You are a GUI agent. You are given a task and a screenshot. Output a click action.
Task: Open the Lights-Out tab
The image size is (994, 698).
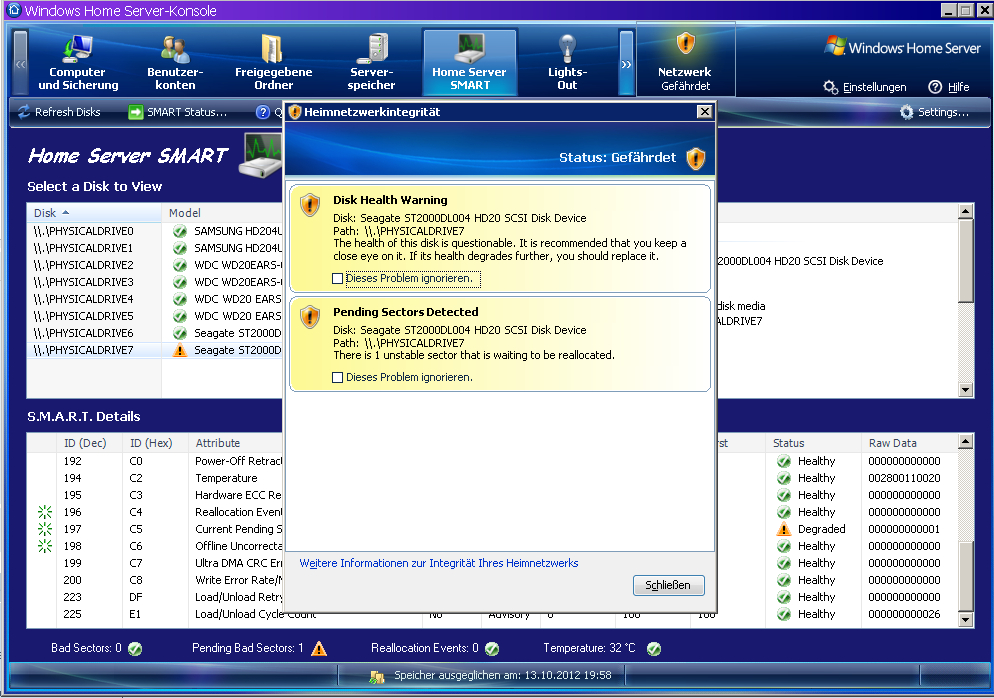tap(567, 62)
